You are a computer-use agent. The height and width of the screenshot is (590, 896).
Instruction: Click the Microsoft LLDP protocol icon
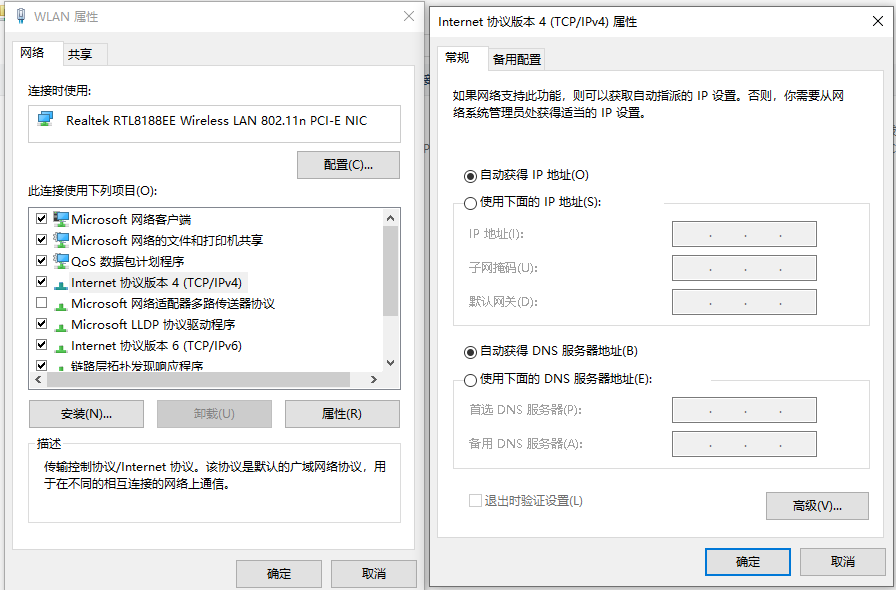coord(61,326)
